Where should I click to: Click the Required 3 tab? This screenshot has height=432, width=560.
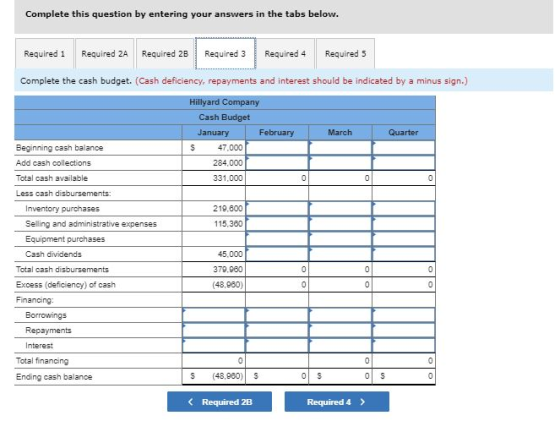tap(225, 54)
